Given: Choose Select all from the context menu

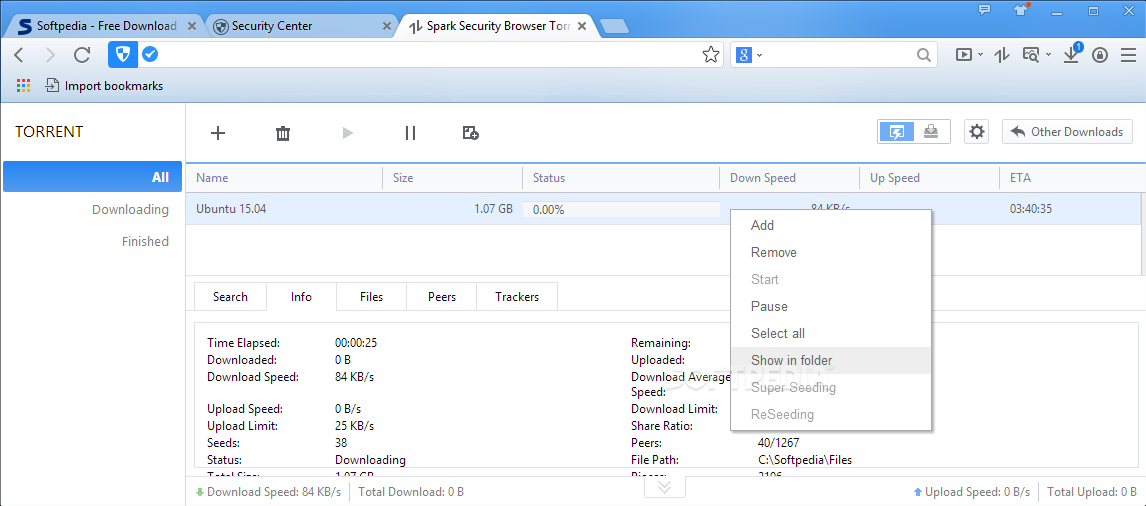Looking at the screenshot, I should [x=831, y=333].
